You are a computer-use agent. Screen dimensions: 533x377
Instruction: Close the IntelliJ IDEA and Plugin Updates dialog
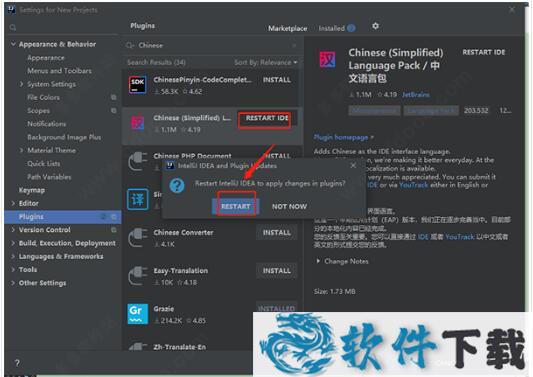pyautogui.click(x=353, y=165)
